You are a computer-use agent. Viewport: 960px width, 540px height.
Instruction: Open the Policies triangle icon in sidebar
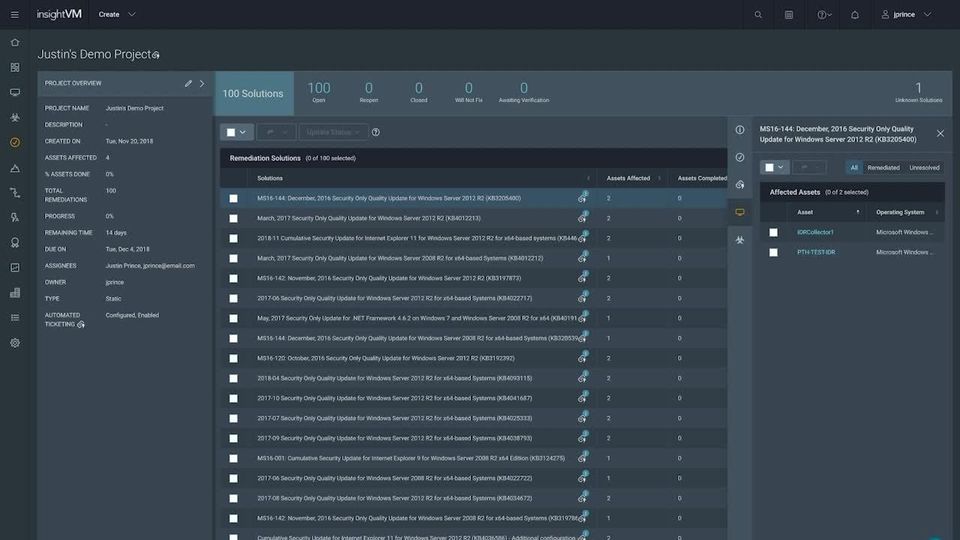pyautogui.click(x=15, y=168)
